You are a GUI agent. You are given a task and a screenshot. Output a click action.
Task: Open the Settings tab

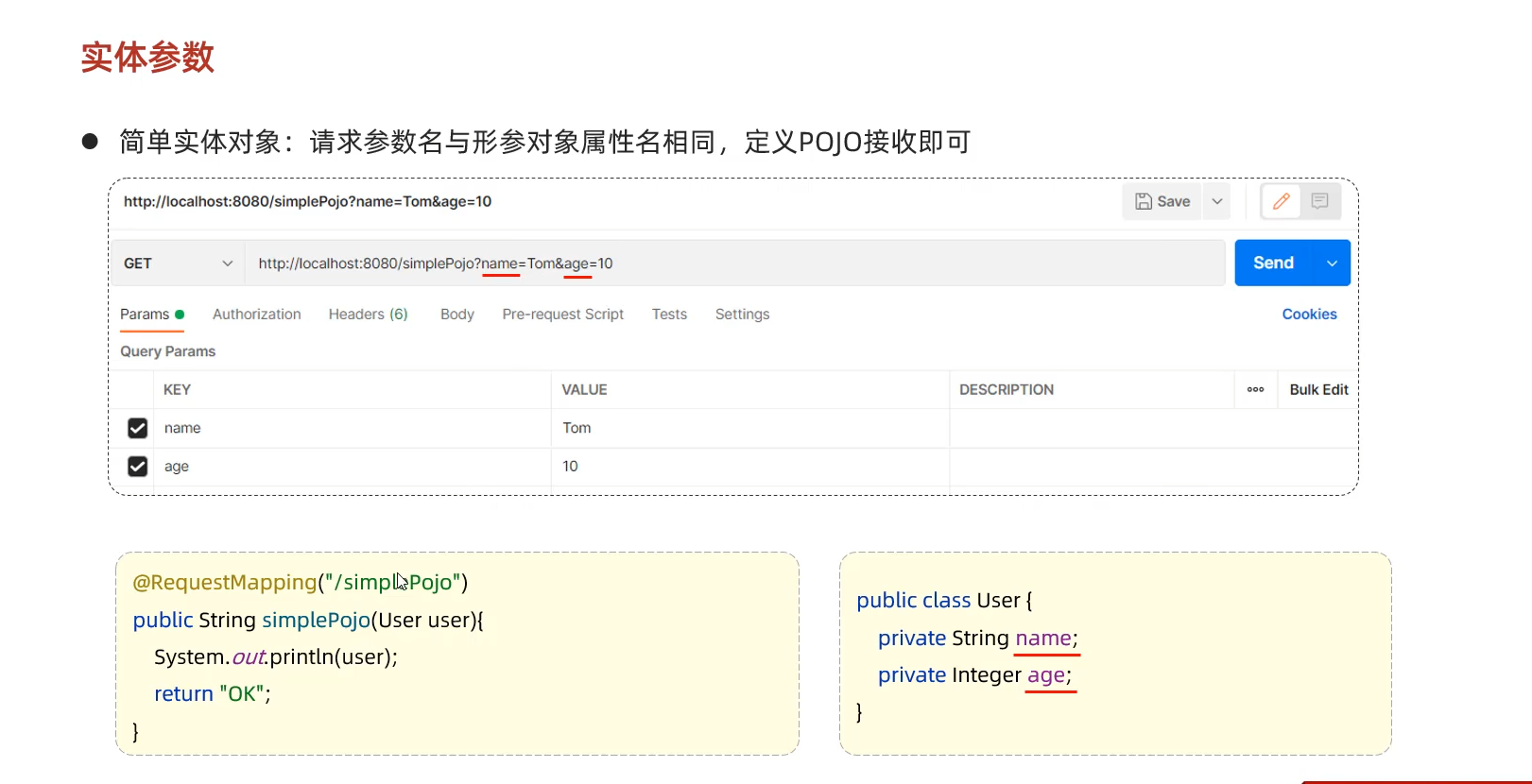pyautogui.click(x=742, y=315)
